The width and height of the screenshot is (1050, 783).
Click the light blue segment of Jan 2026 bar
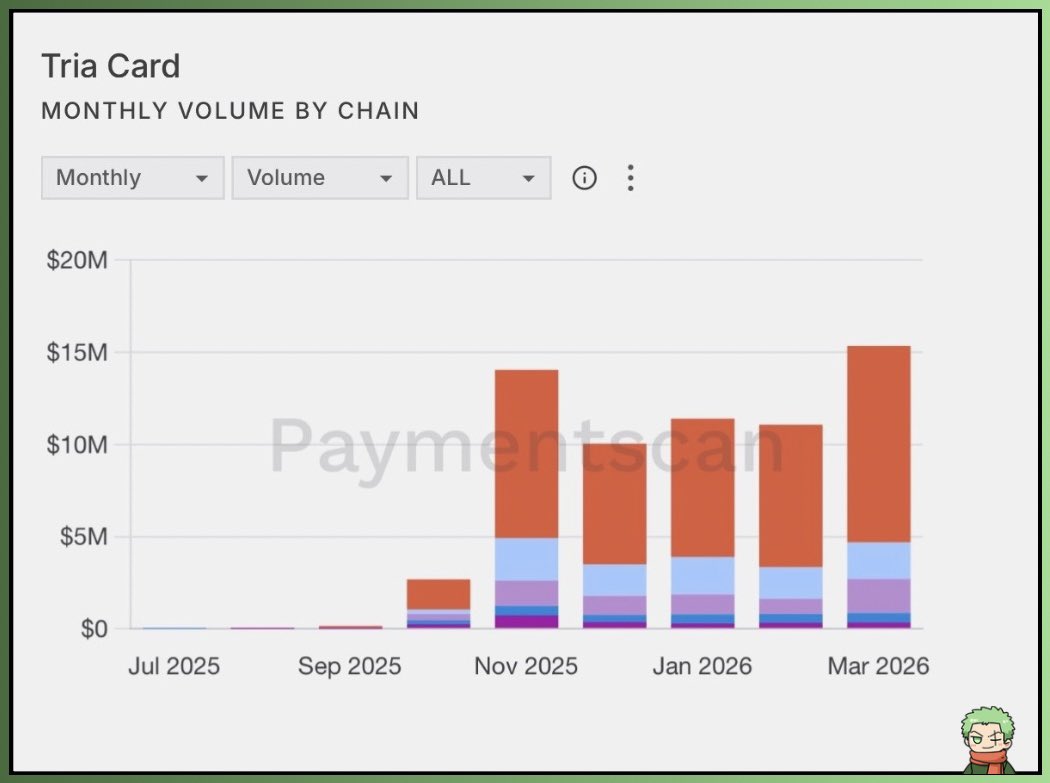[x=702, y=575]
